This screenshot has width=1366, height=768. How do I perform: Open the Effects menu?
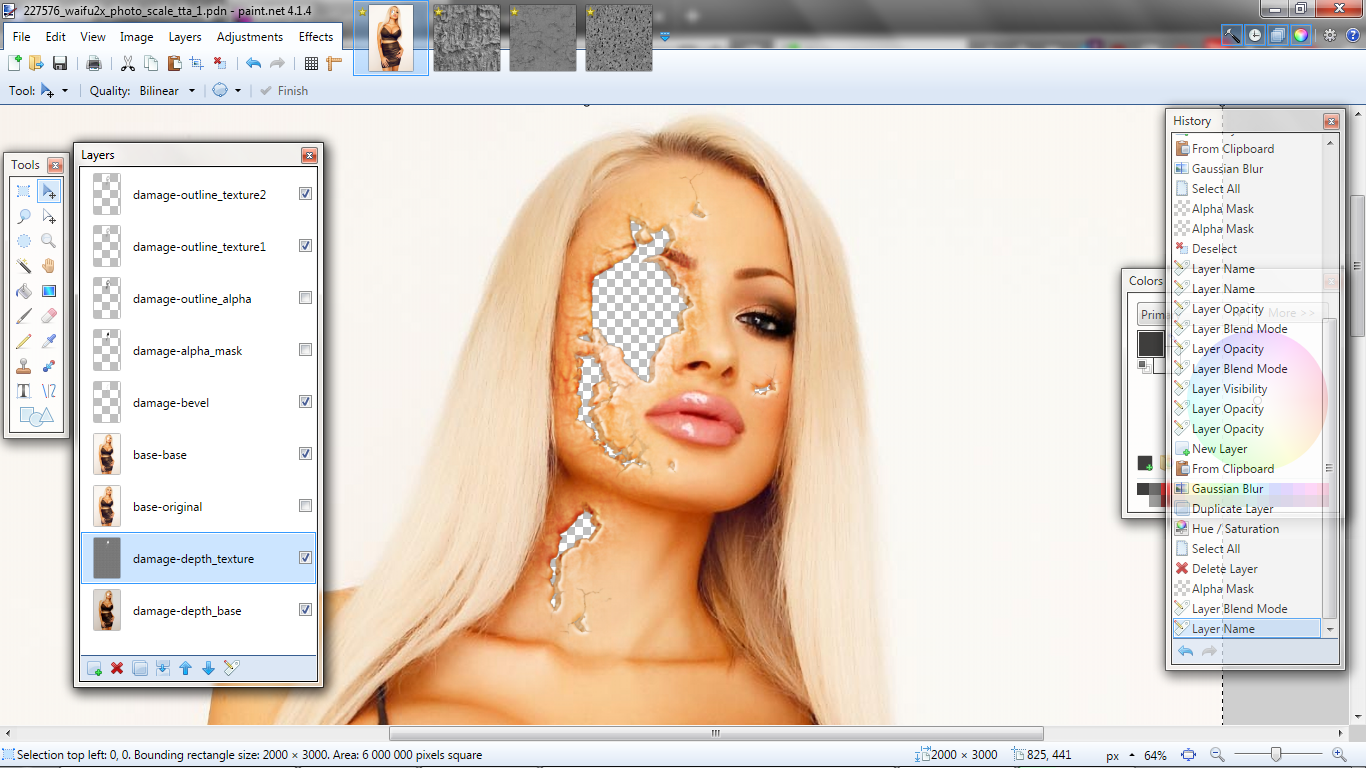point(316,37)
